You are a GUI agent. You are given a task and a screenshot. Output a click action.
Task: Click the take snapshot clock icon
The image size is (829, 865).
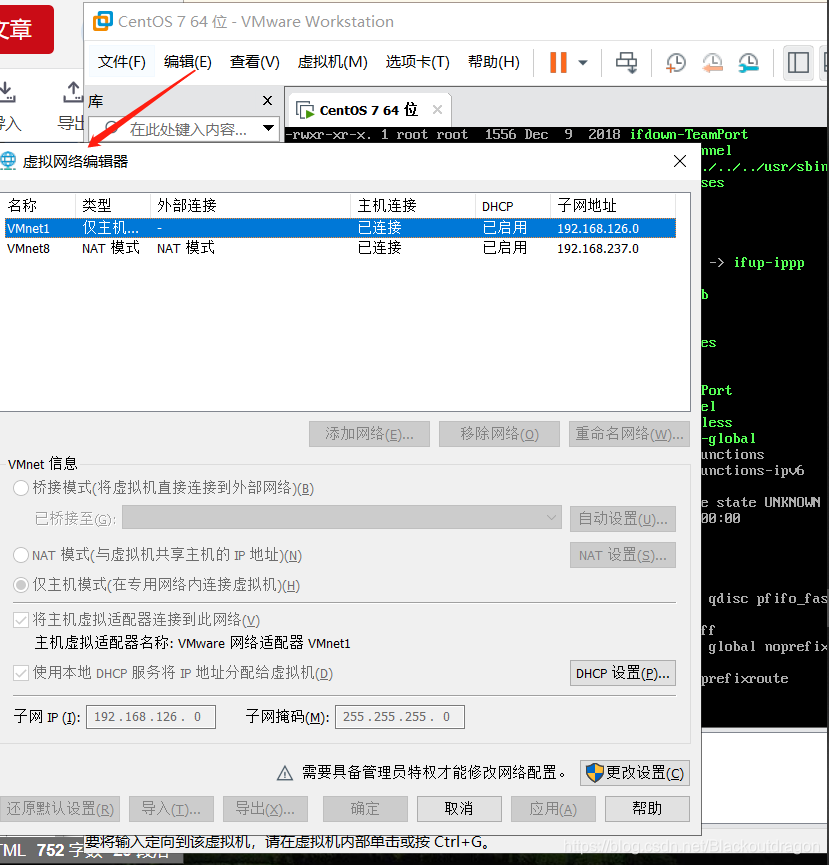[675, 62]
